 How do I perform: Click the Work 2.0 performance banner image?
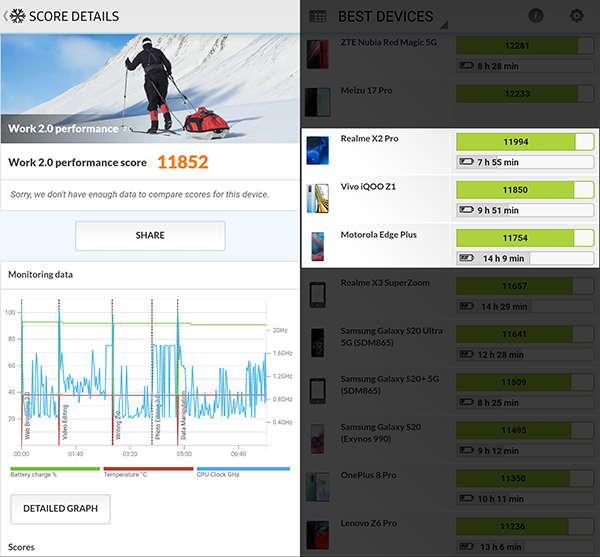pyautogui.click(x=150, y=89)
